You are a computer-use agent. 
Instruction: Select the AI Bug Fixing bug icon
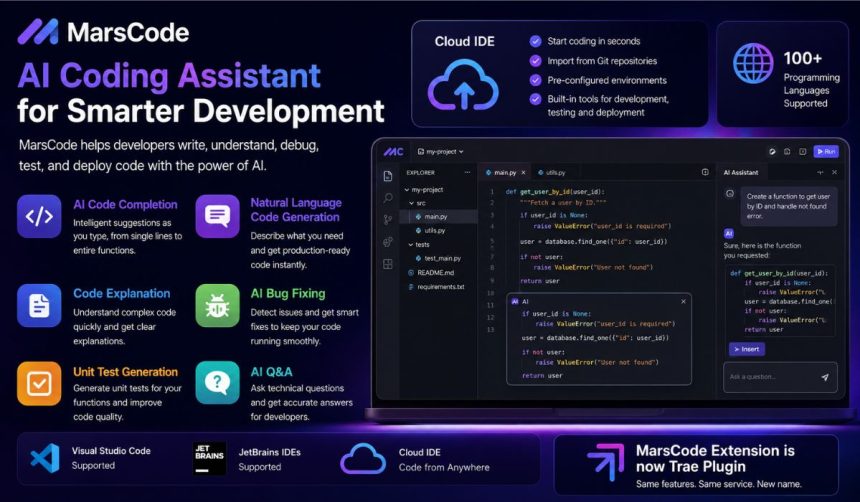(217, 305)
